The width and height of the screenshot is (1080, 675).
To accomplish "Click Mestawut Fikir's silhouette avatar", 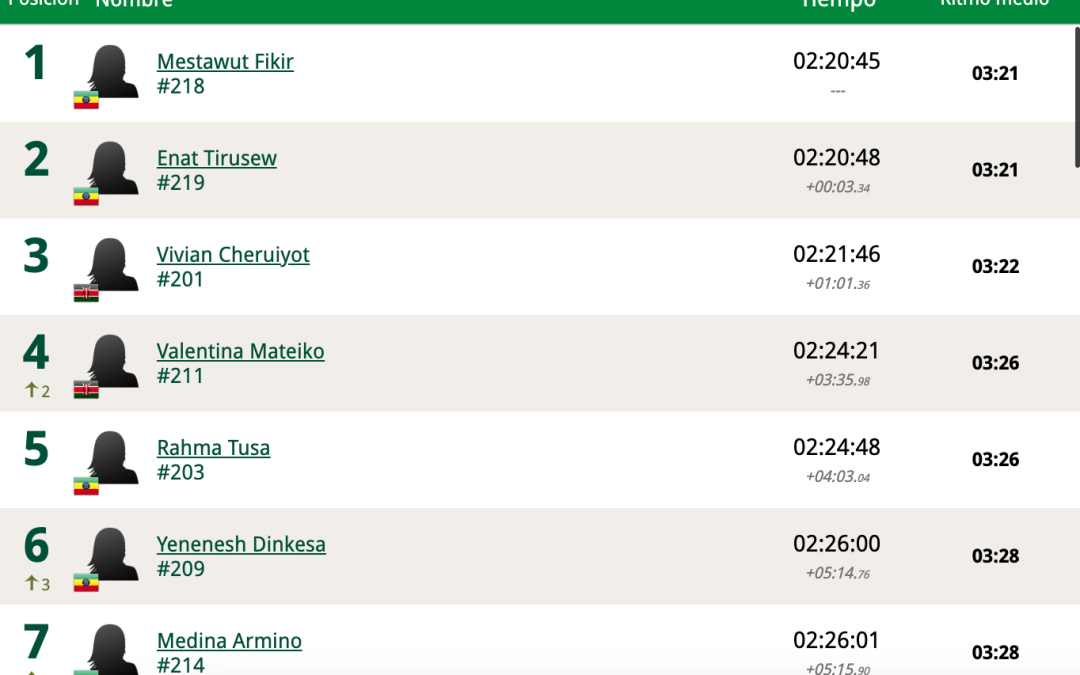I will pyautogui.click(x=113, y=70).
